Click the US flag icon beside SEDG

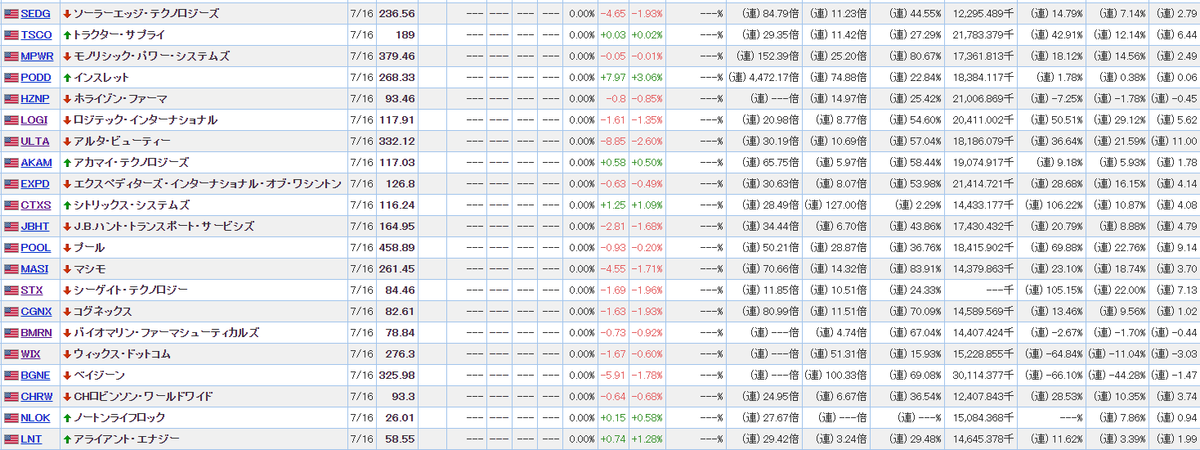tap(11, 13)
